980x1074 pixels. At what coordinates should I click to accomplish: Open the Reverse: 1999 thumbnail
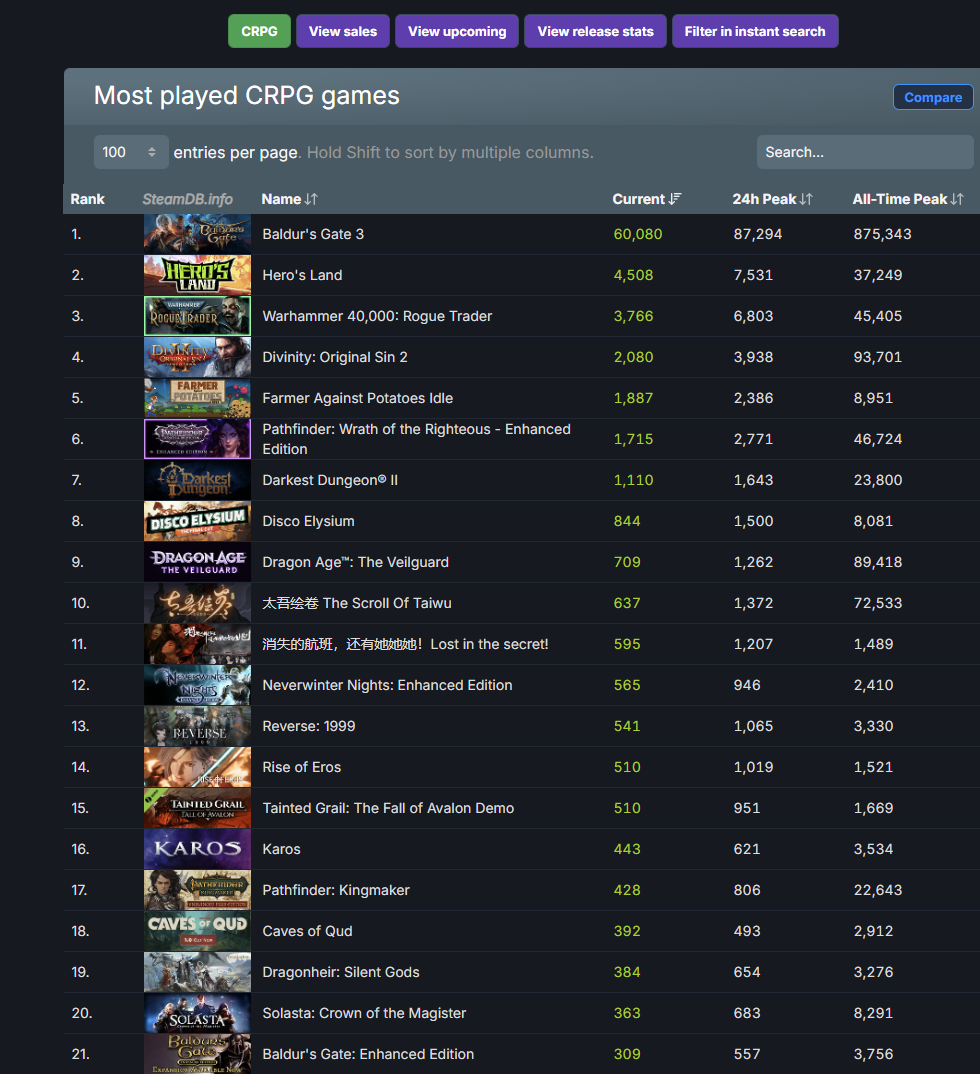click(197, 726)
